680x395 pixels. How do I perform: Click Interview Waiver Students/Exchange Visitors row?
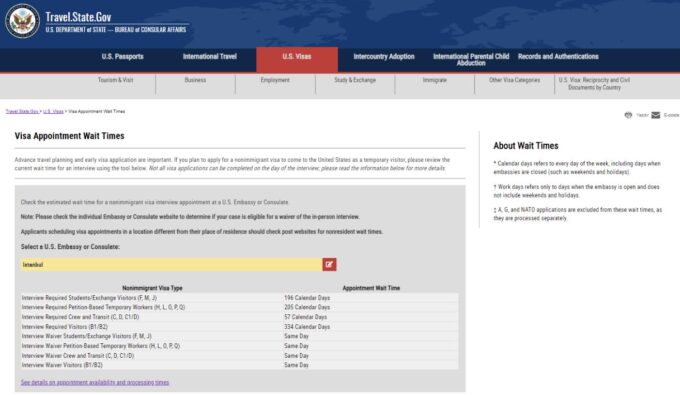pyautogui.click(x=239, y=336)
